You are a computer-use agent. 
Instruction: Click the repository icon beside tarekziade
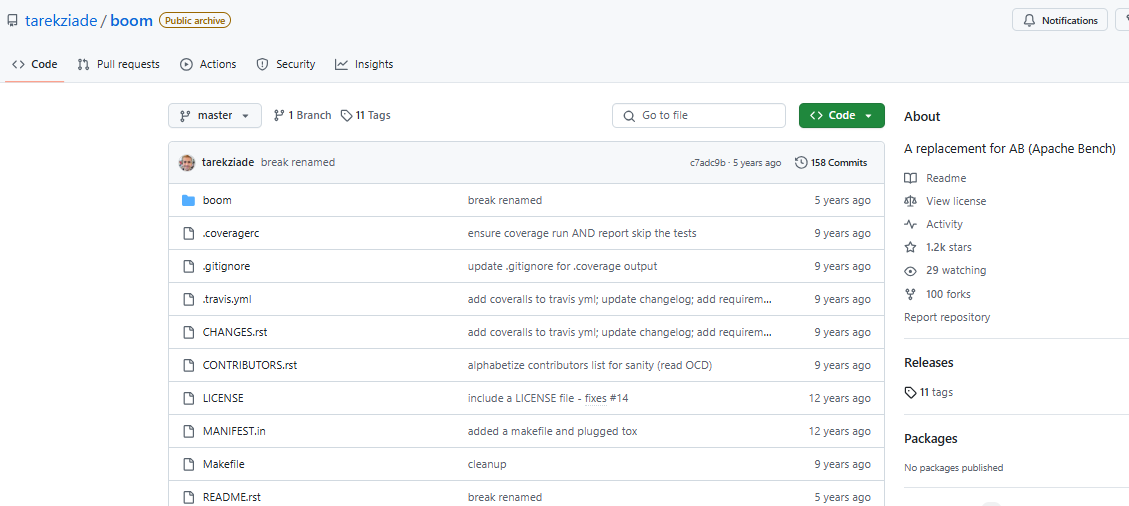pos(12,21)
